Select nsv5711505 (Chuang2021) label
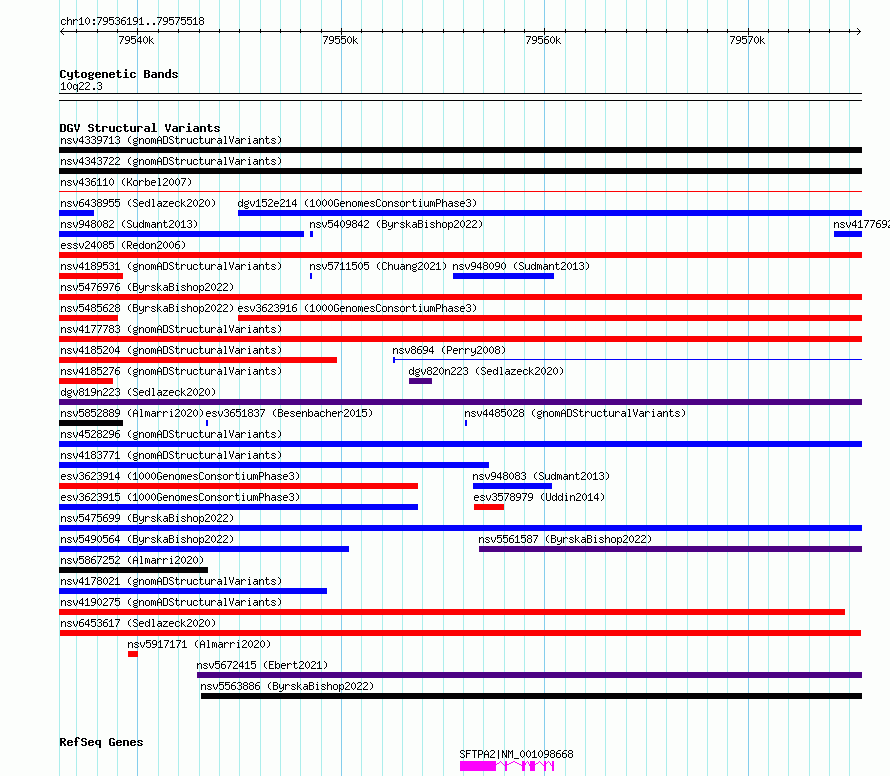890x776 pixels. tap(378, 266)
